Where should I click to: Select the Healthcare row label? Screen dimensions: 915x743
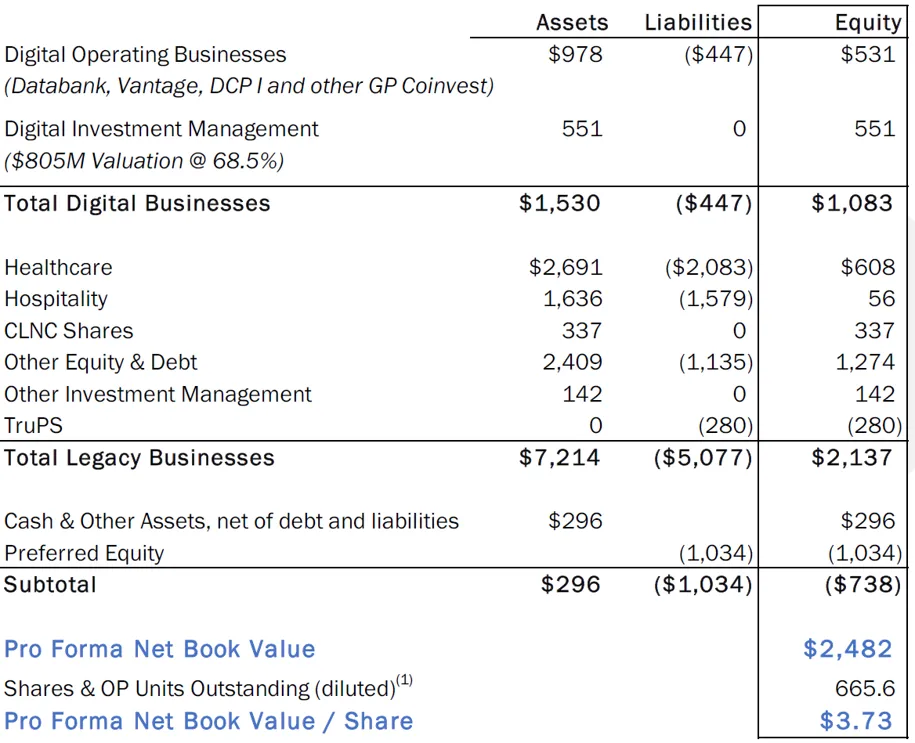pyautogui.click(x=58, y=267)
